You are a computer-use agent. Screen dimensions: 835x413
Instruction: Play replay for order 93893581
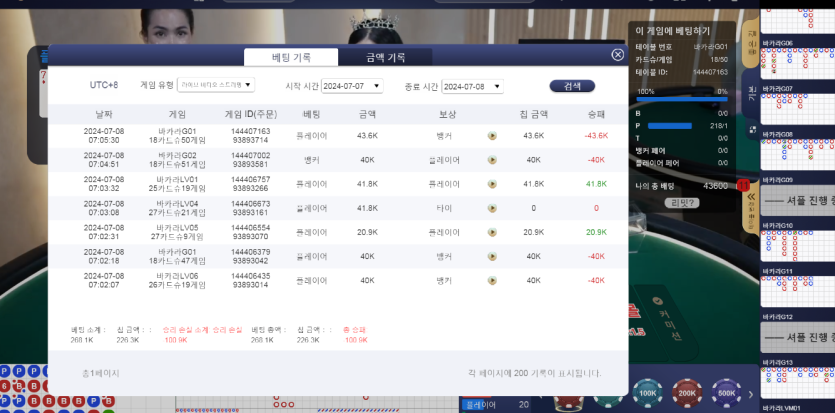pos(492,160)
